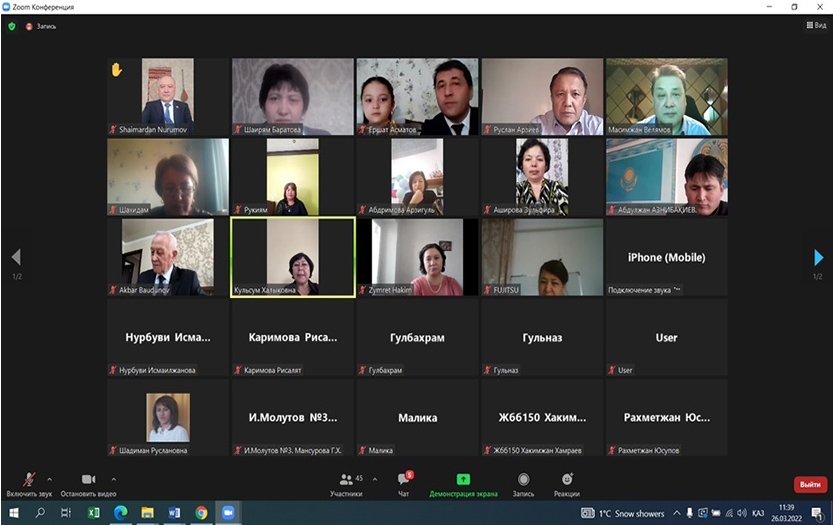This screenshot has width=833, height=525.
Task: Stop video with Остановить видео button
Action: pyautogui.click(x=88, y=481)
